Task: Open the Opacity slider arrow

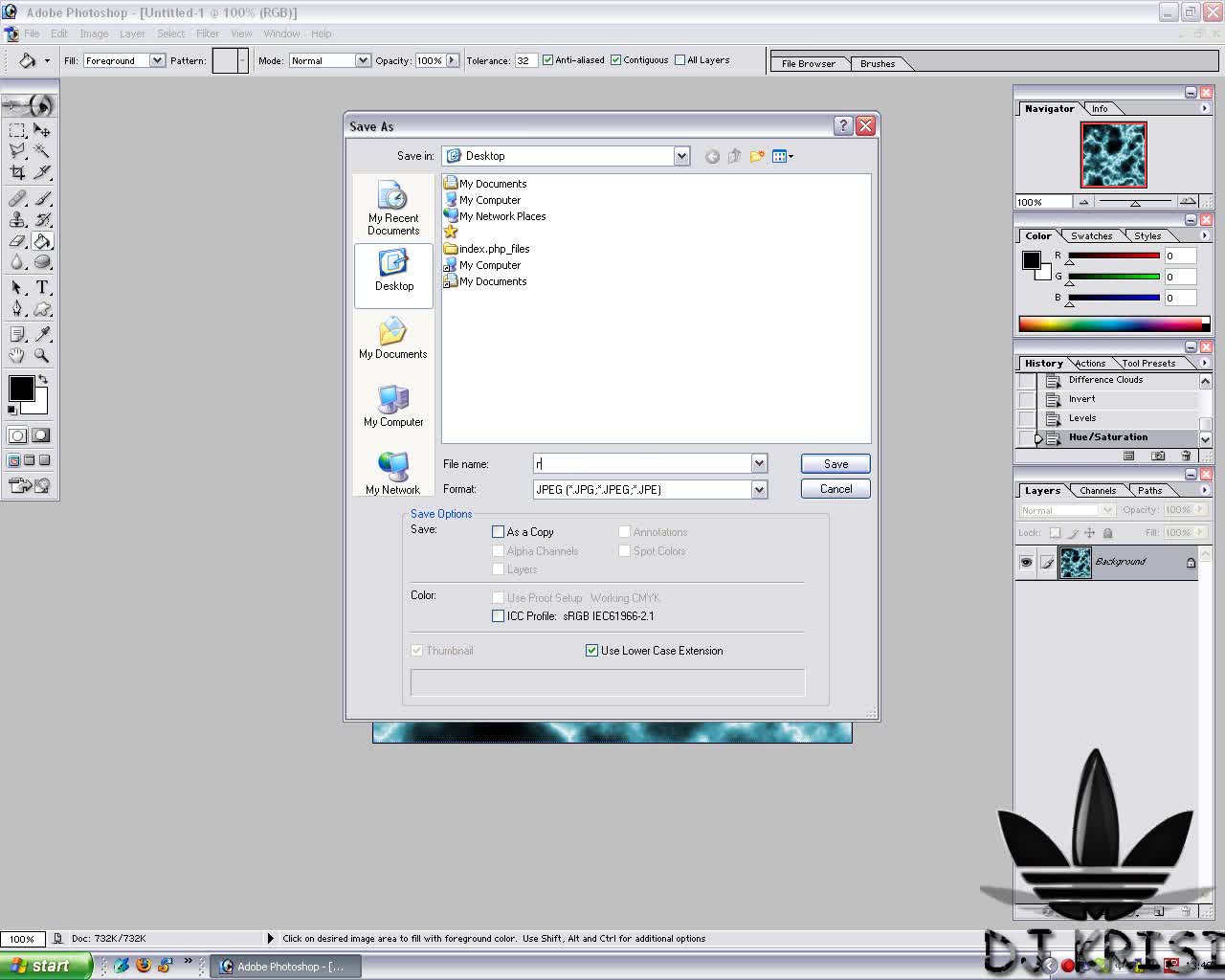Action: [453, 60]
